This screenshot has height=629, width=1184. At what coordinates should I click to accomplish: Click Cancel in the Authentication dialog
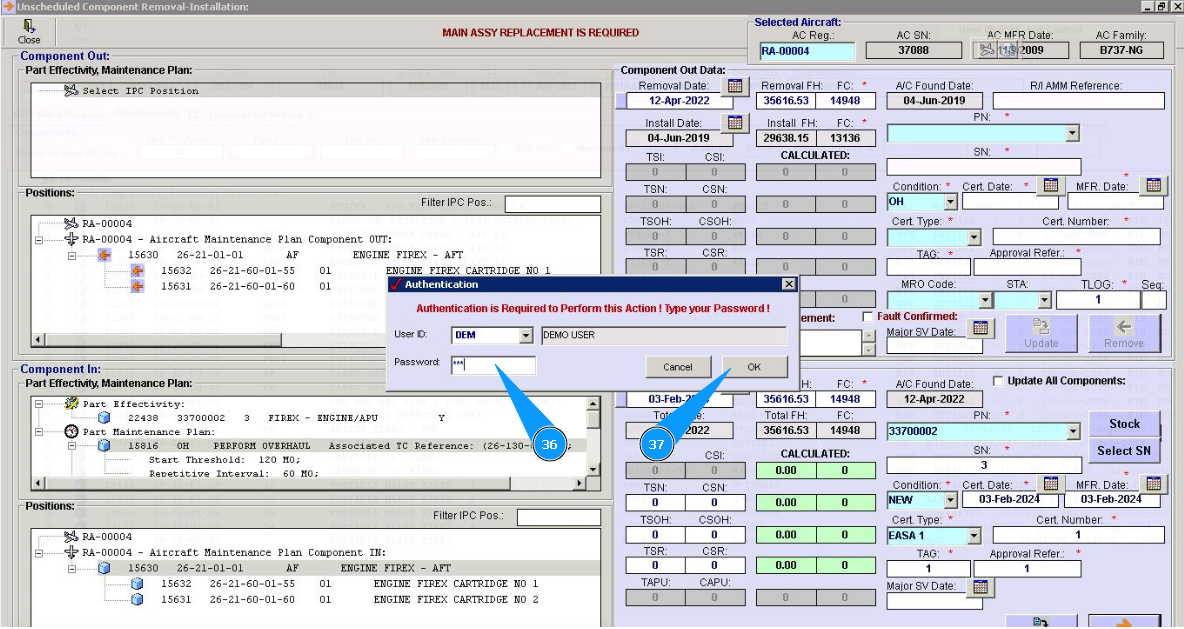(677, 367)
